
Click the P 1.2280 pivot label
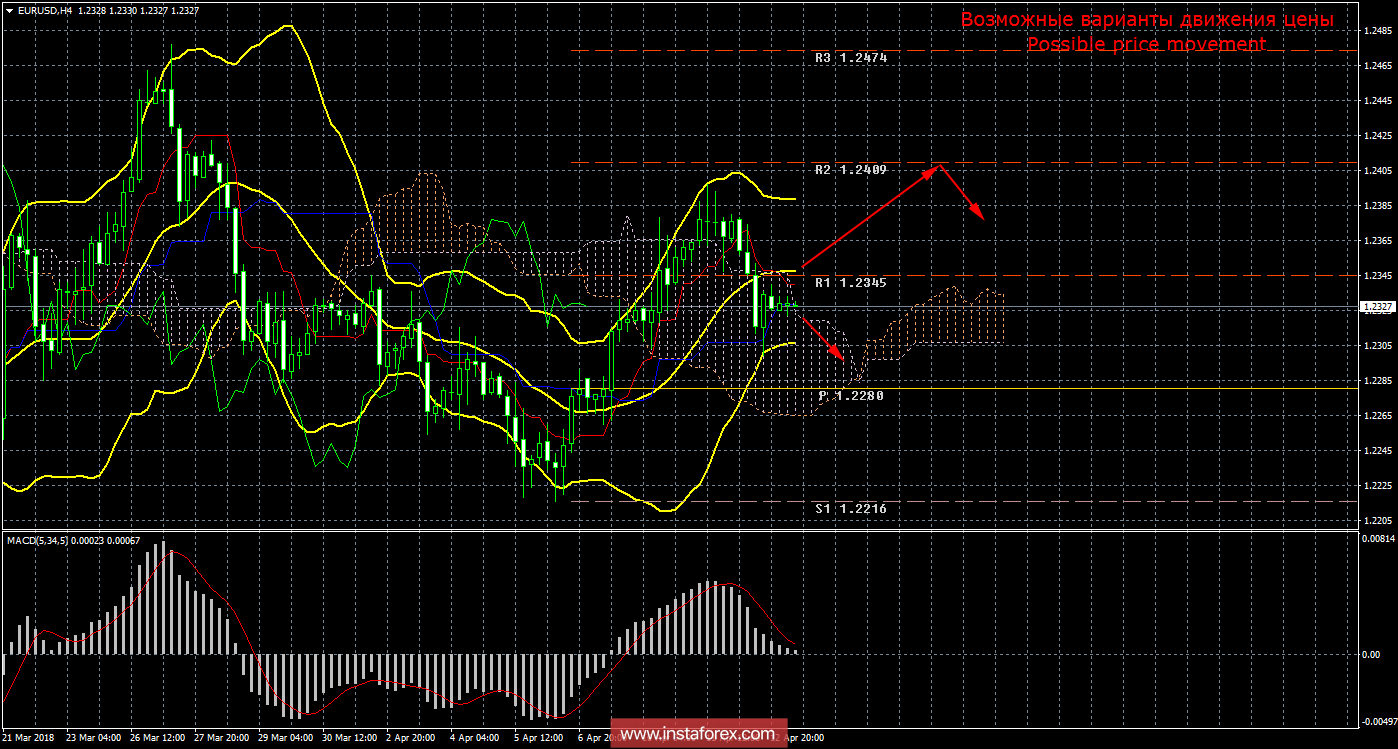pos(851,396)
